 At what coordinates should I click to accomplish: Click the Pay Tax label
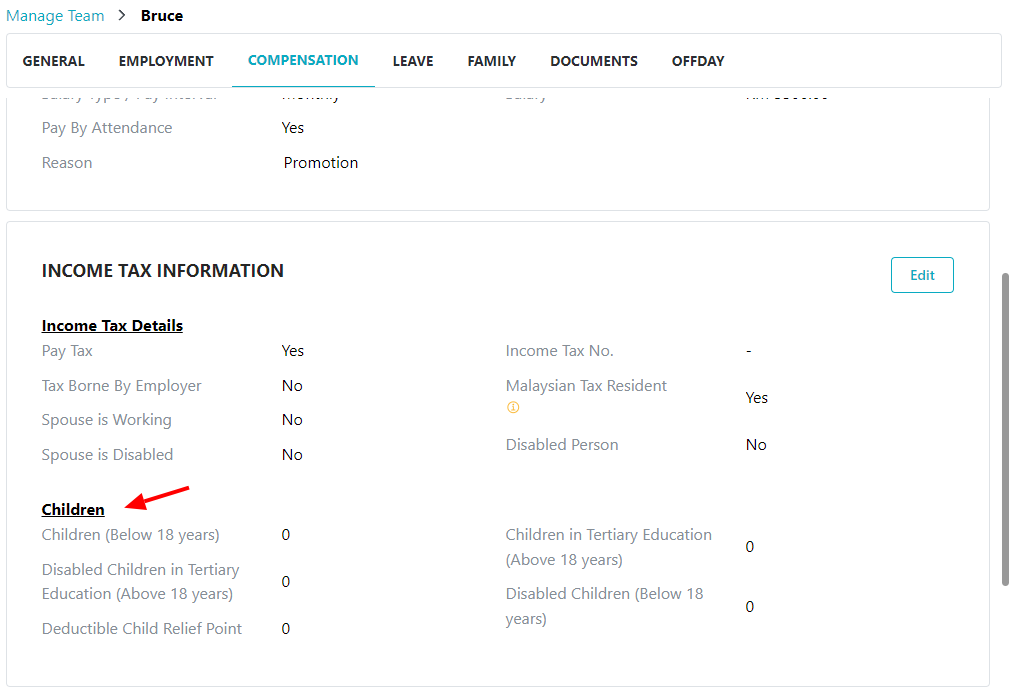click(x=67, y=351)
